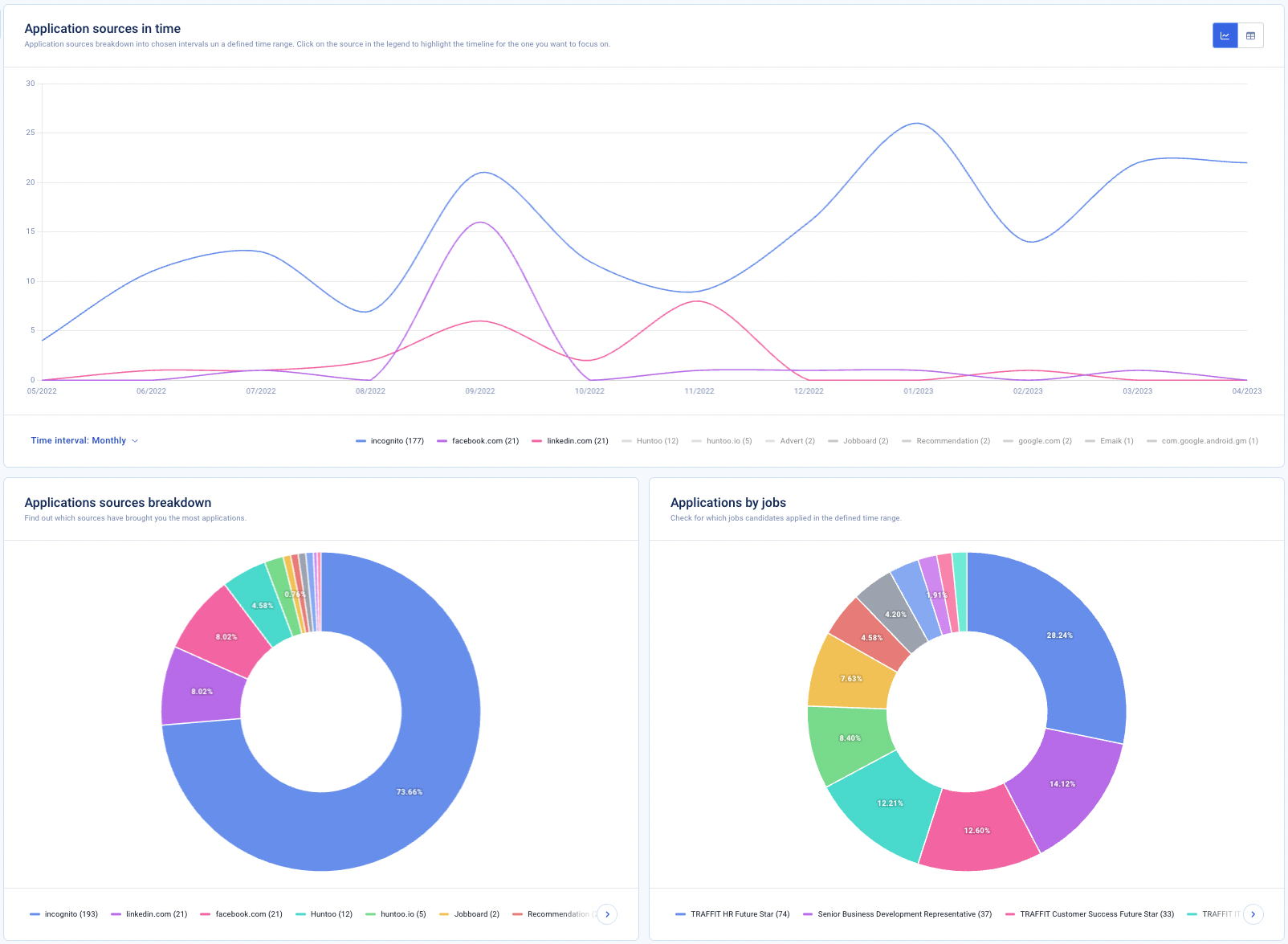Toggle Huntoo (12) in sources breakdown legend
This screenshot has height=944, width=1288.
tap(324, 914)
